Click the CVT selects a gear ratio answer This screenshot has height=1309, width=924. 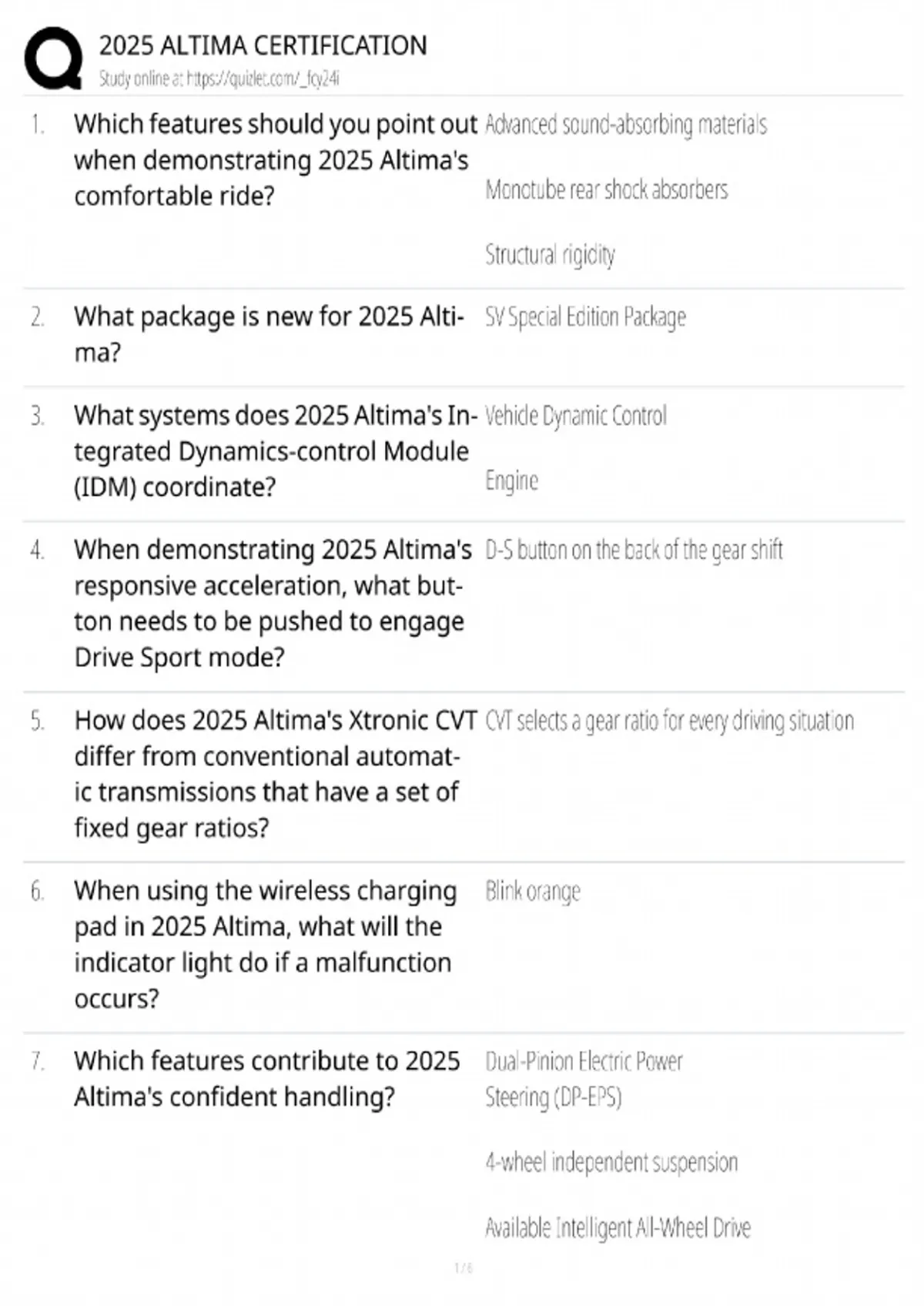click(669, 721)
